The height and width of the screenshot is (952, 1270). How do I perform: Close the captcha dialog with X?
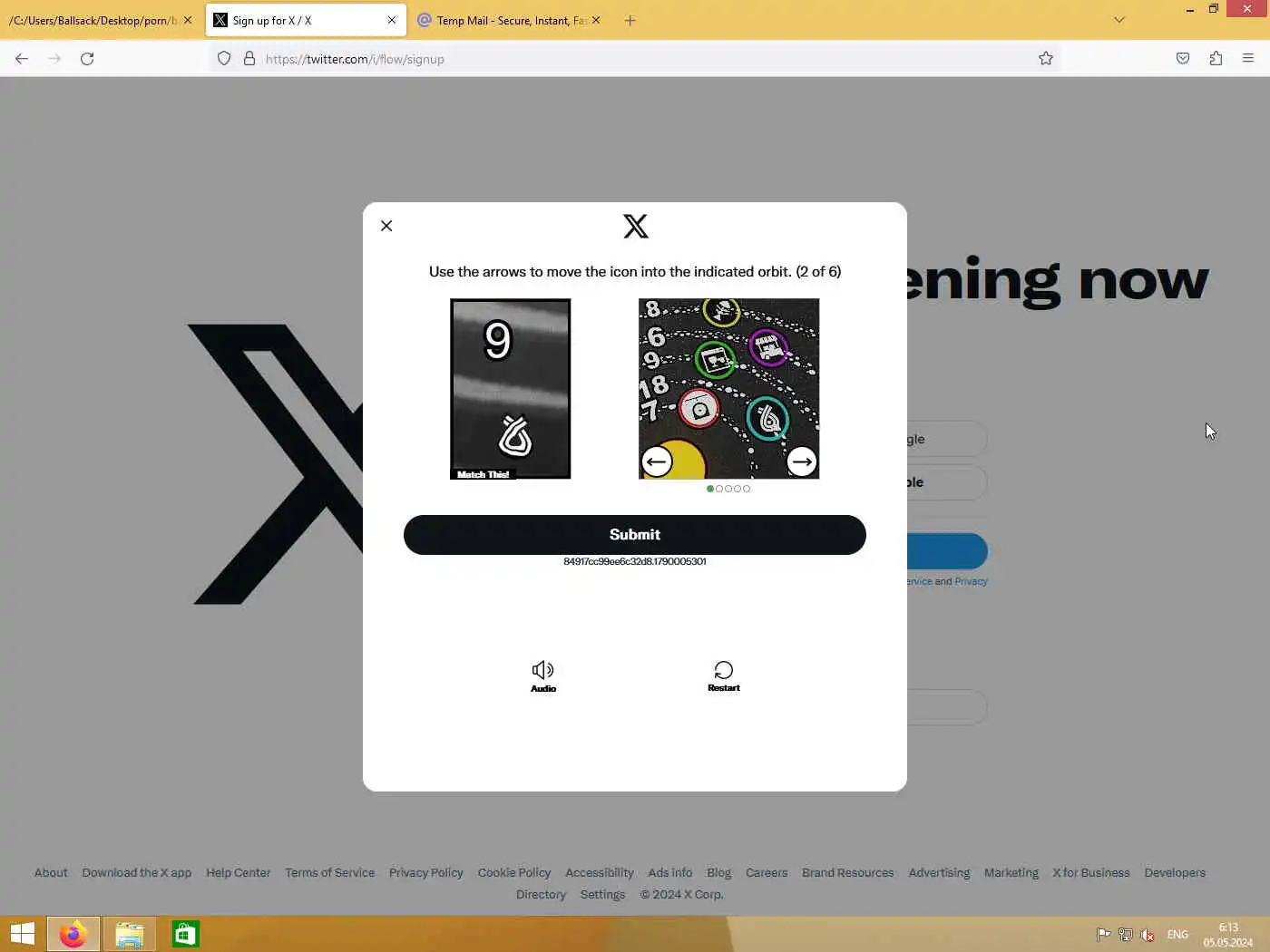pyautogui.click(x=386, y=226)
